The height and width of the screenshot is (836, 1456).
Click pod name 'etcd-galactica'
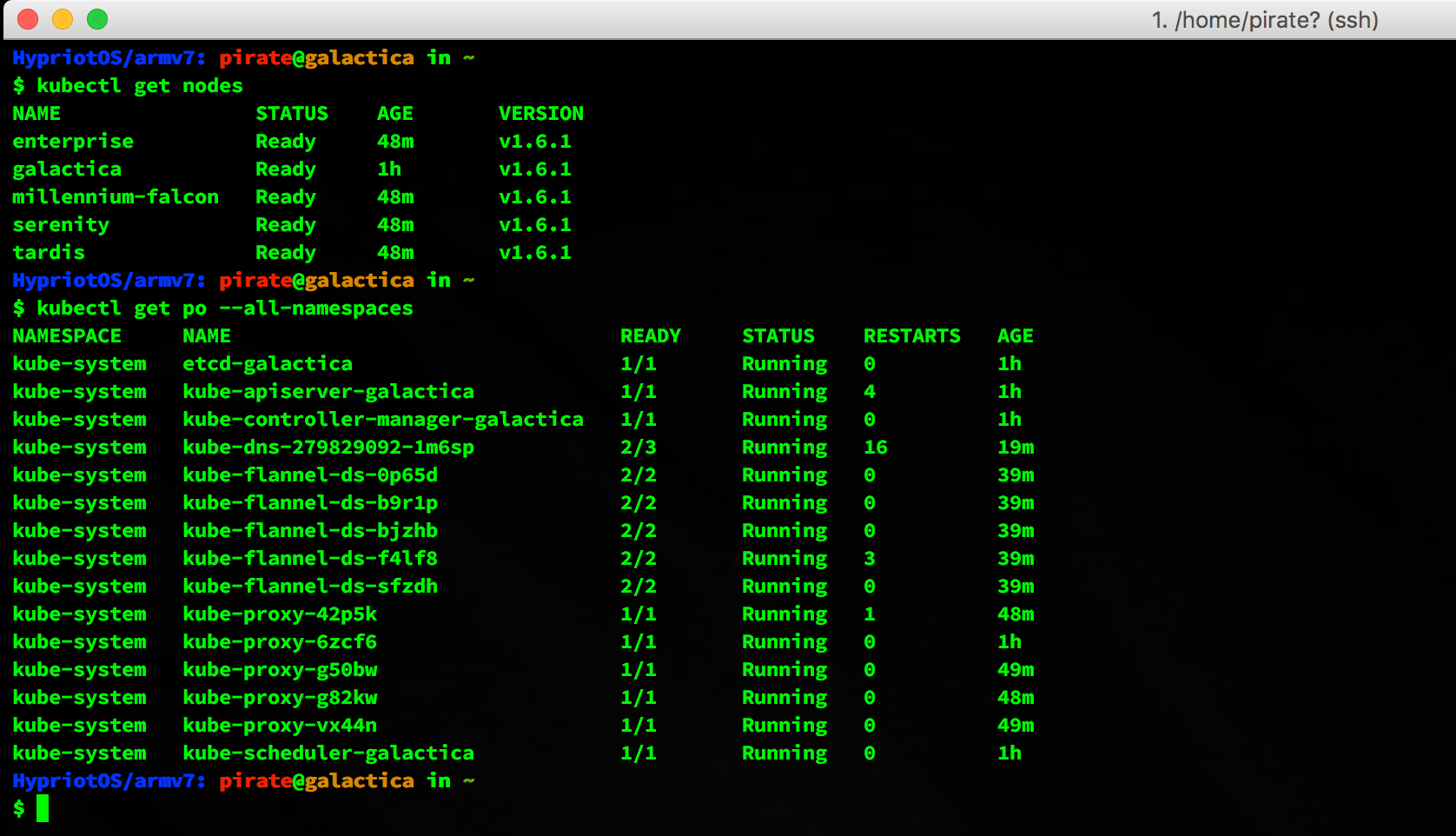click(x=268, y=364)
